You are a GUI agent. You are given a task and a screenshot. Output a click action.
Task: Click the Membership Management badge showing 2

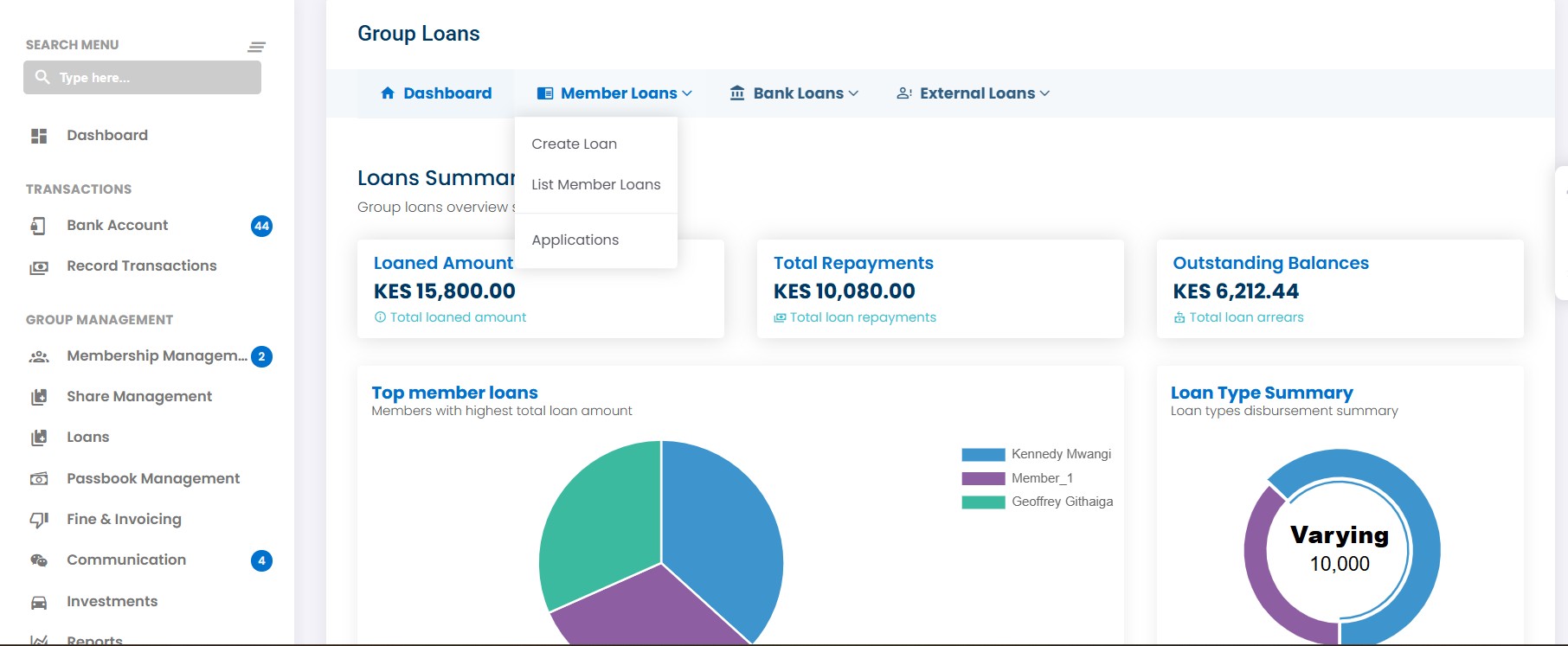pyautogui.click(x=261, y=356)
